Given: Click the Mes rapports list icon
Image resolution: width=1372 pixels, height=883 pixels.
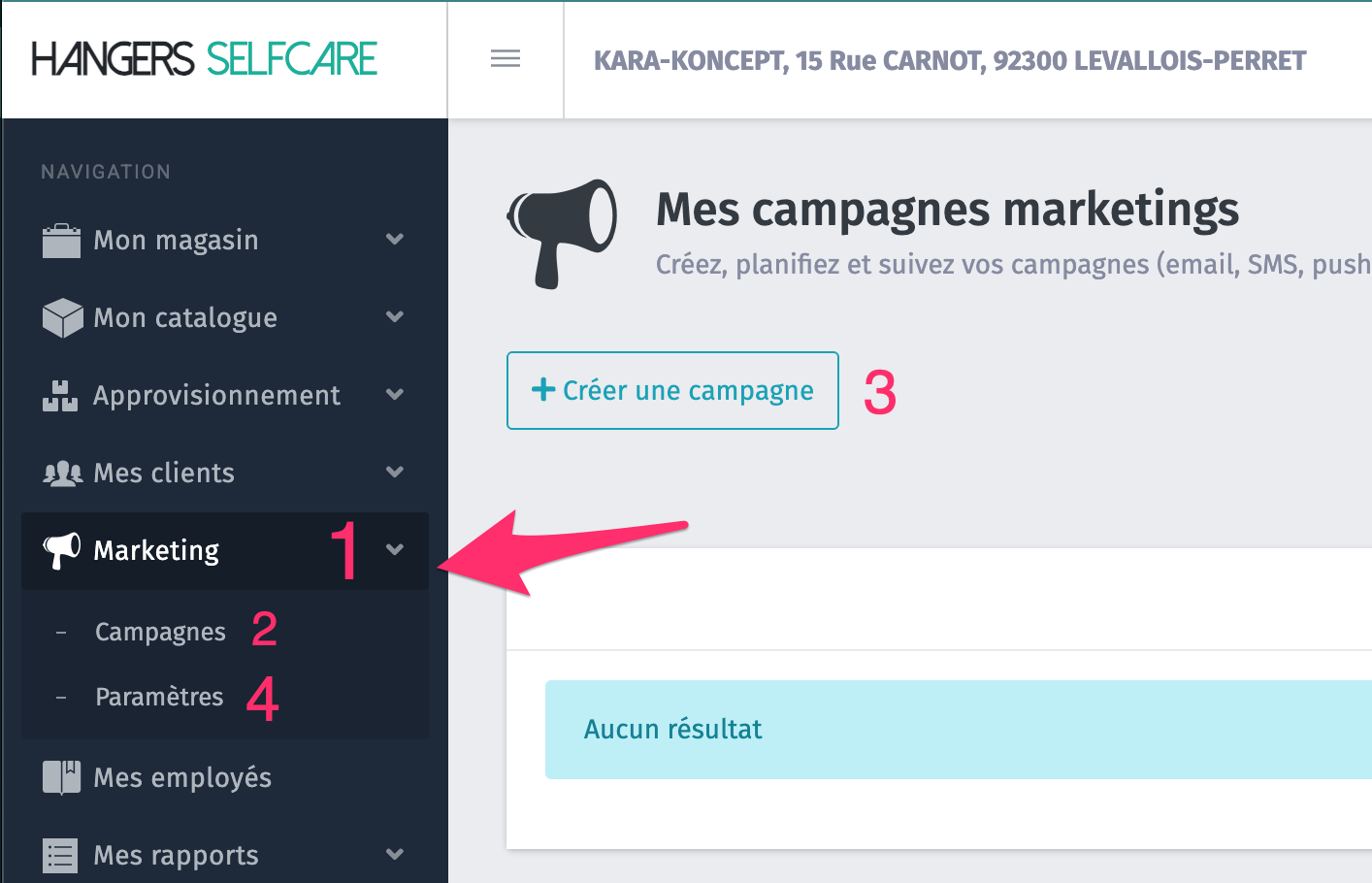Looking at the screenshot, I should tap(60, 856).
